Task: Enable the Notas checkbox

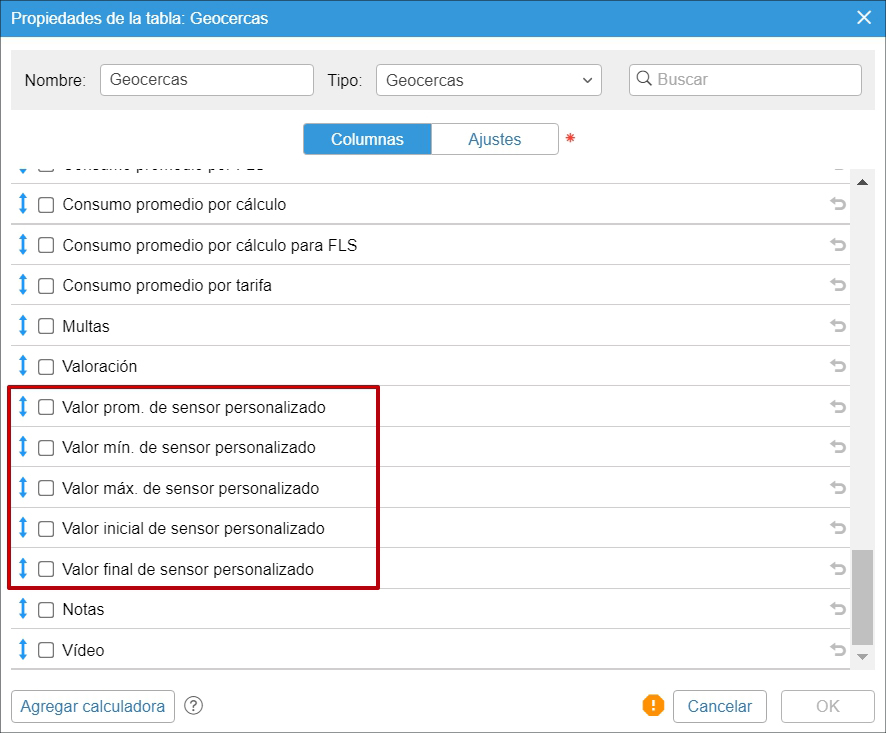Action: pos(46,609)
